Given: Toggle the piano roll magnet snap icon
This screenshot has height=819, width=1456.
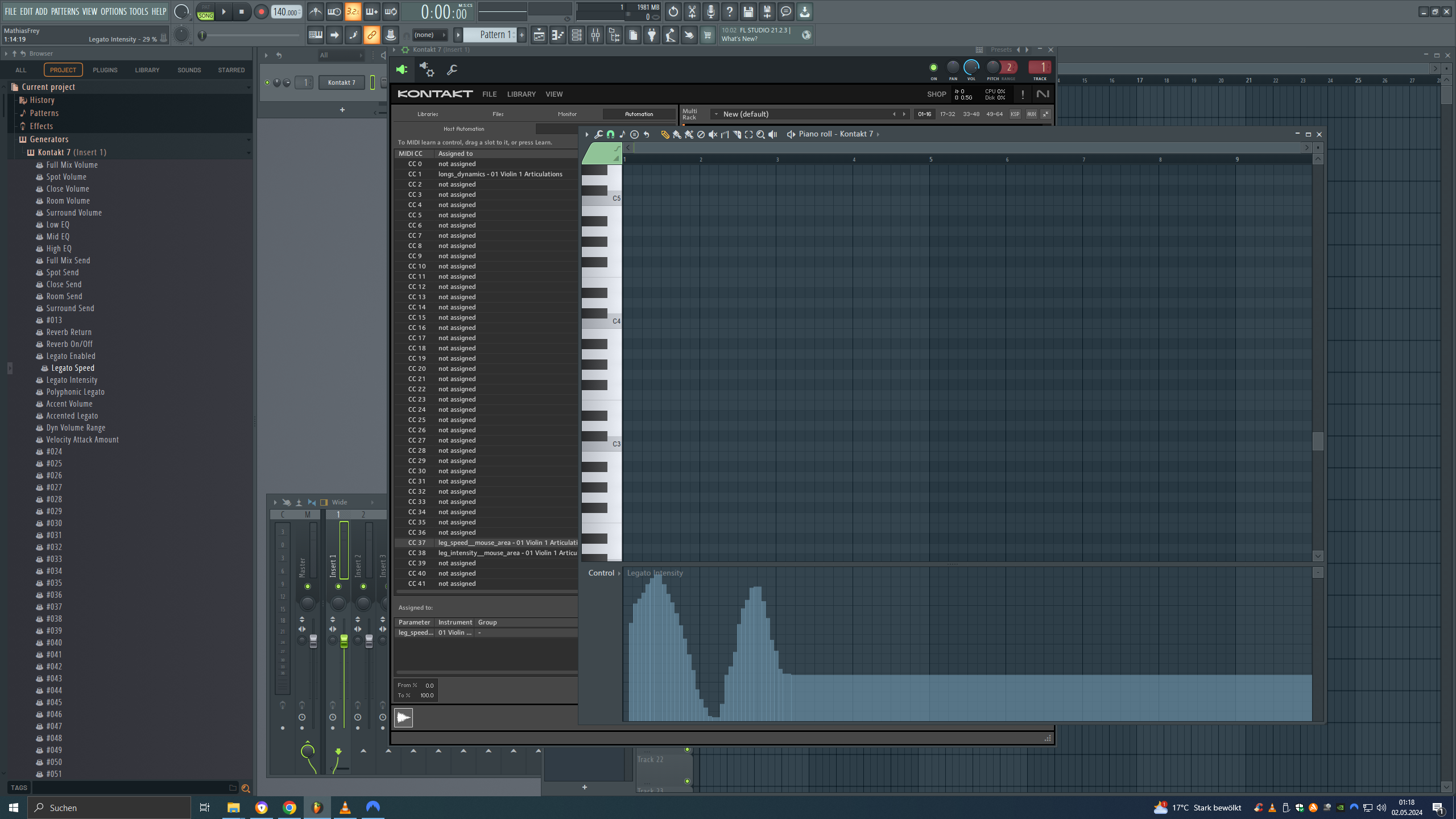Looking at the screenshot, I should pyautogui.click(x=610, y=135).
